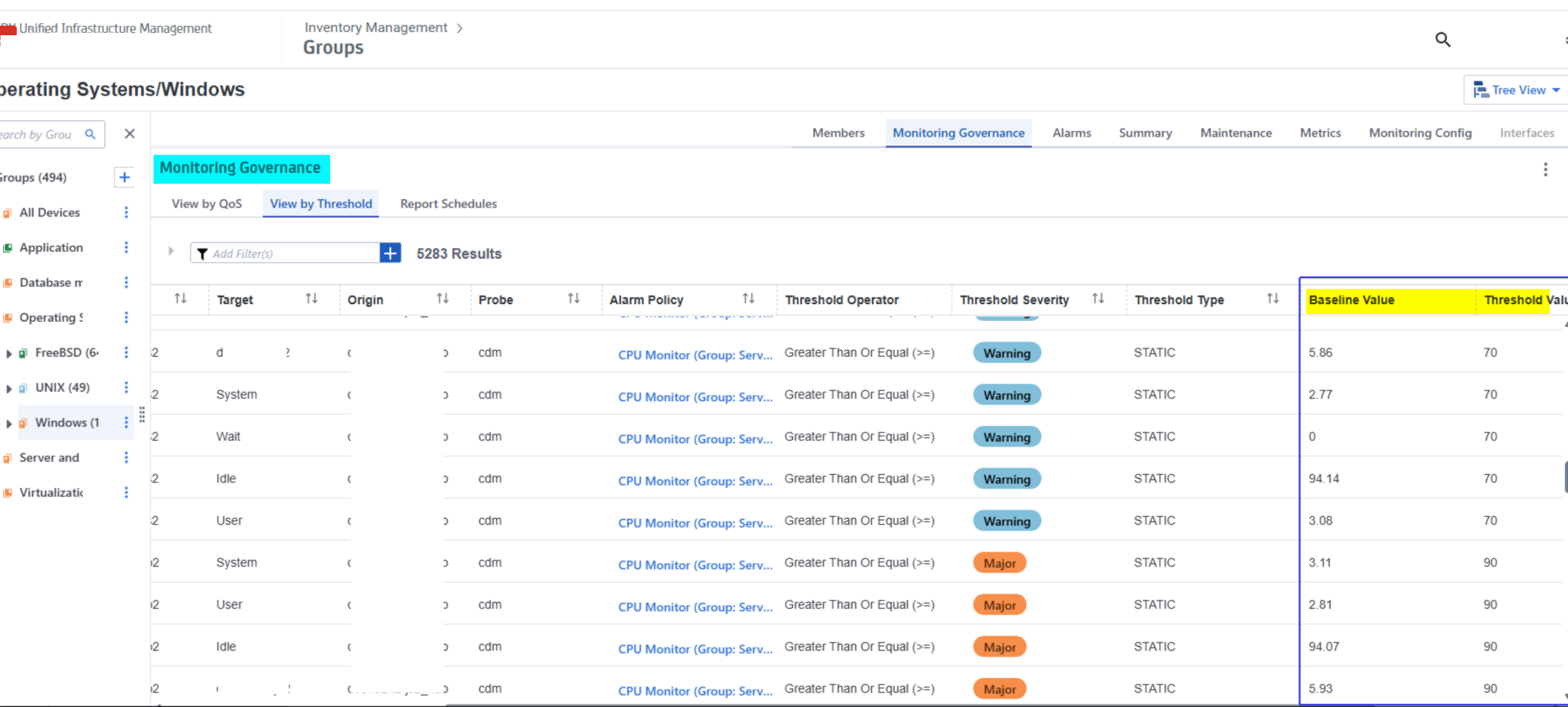The height and width of the screenshot is (707, 1568).
Task: Click the sort arrows on the Target column
Action: tap(312, 299)
